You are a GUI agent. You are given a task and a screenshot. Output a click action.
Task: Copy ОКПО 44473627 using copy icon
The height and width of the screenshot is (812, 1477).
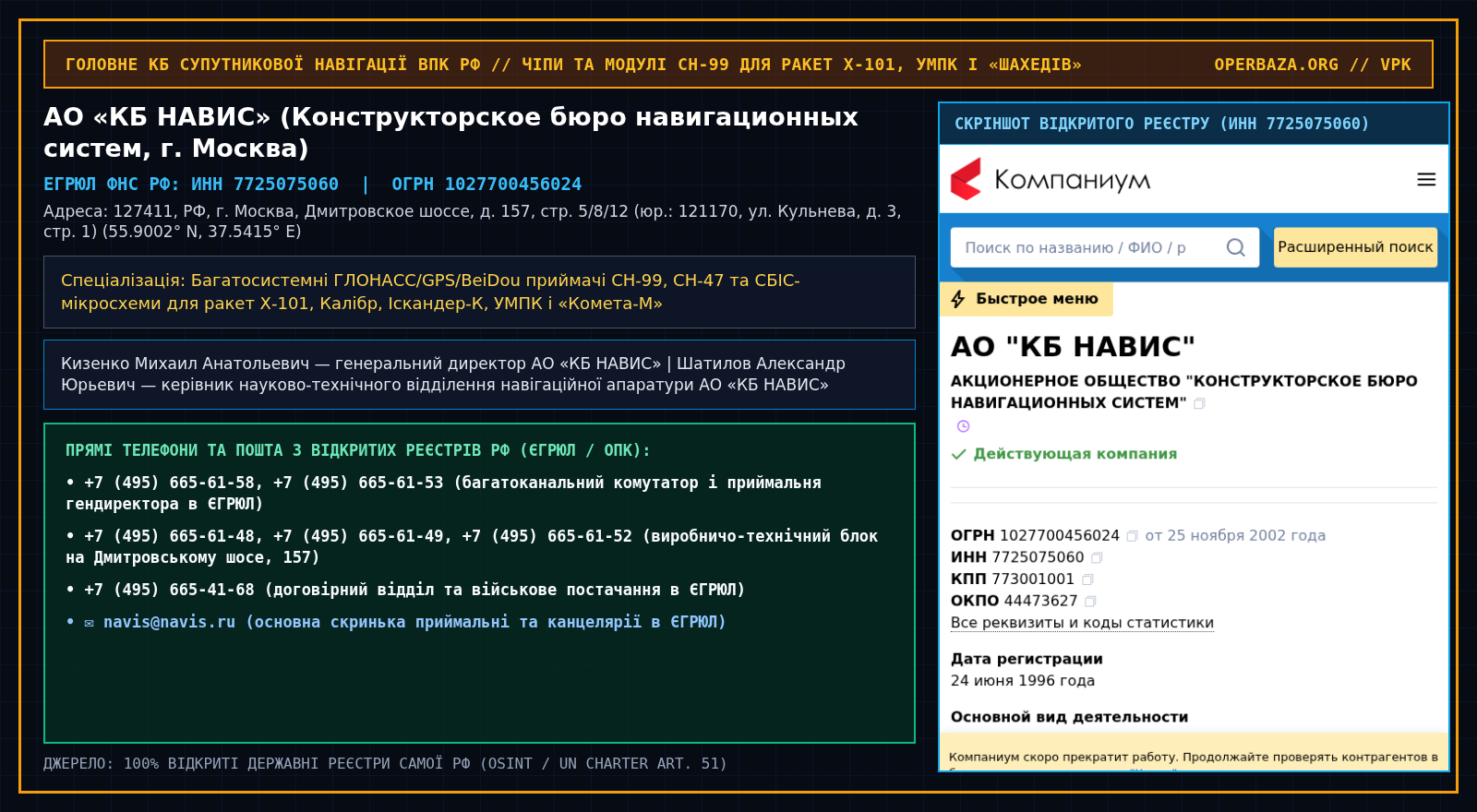click(x=1090, y=601)
